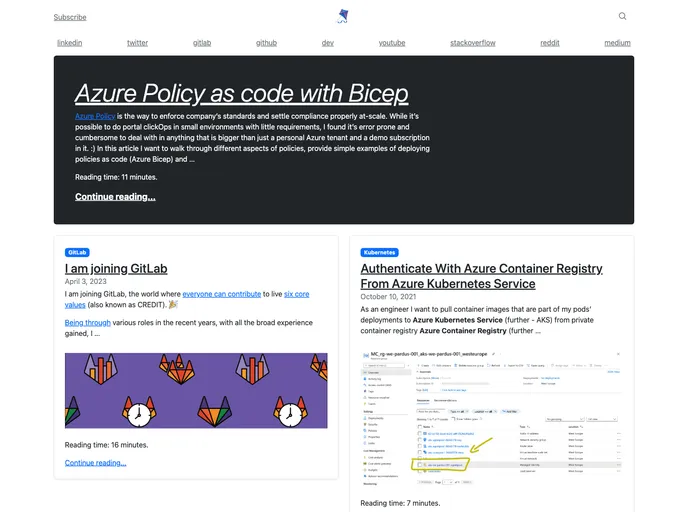Image resolution: width=688 pixels, height=512 pixels.
Task: Select the GitLab category badge
Action: pos(77,252)
